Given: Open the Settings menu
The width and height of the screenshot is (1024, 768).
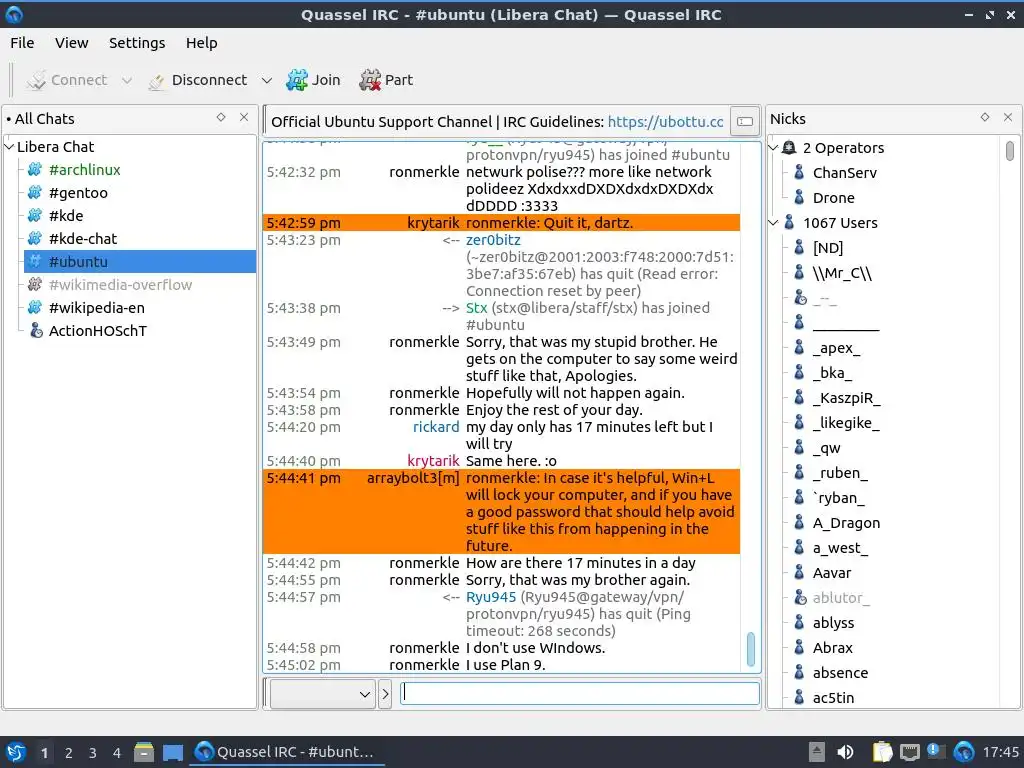Looking at the screenshot, I should click(136, 43).
